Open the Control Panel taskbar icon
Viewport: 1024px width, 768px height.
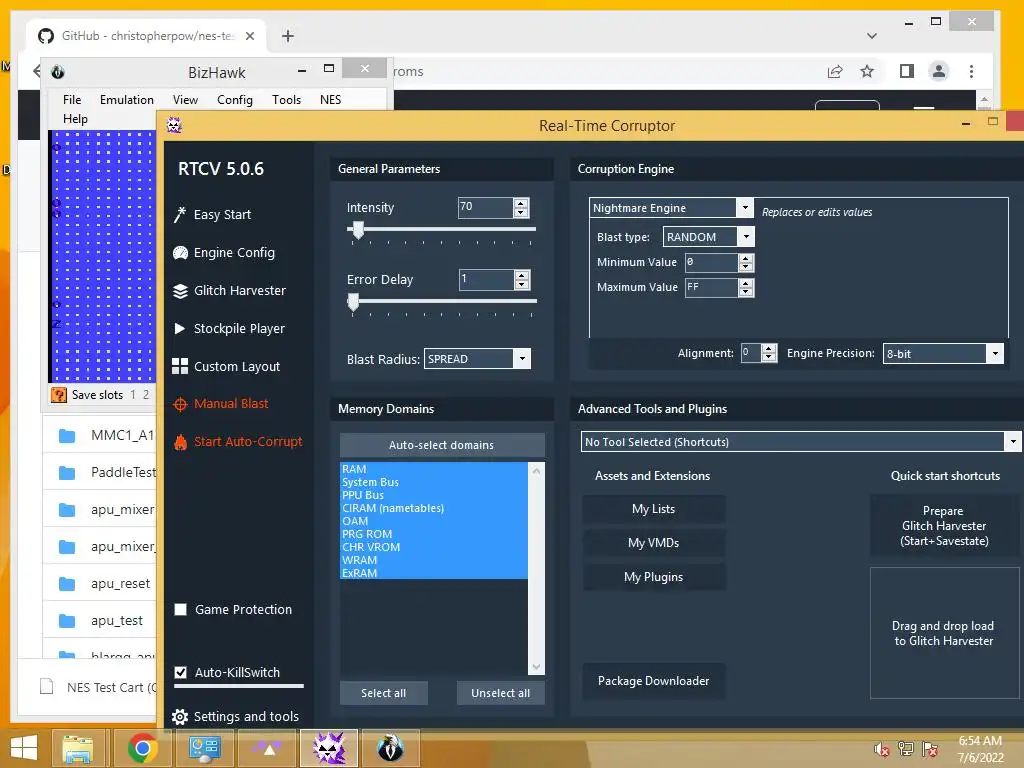(204, 748)
